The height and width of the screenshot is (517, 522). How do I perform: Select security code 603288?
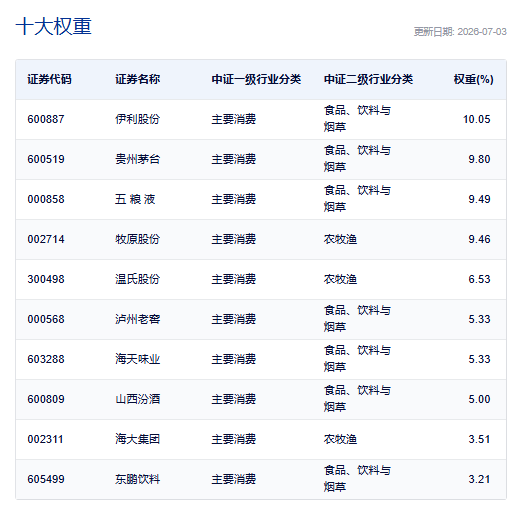46,359
